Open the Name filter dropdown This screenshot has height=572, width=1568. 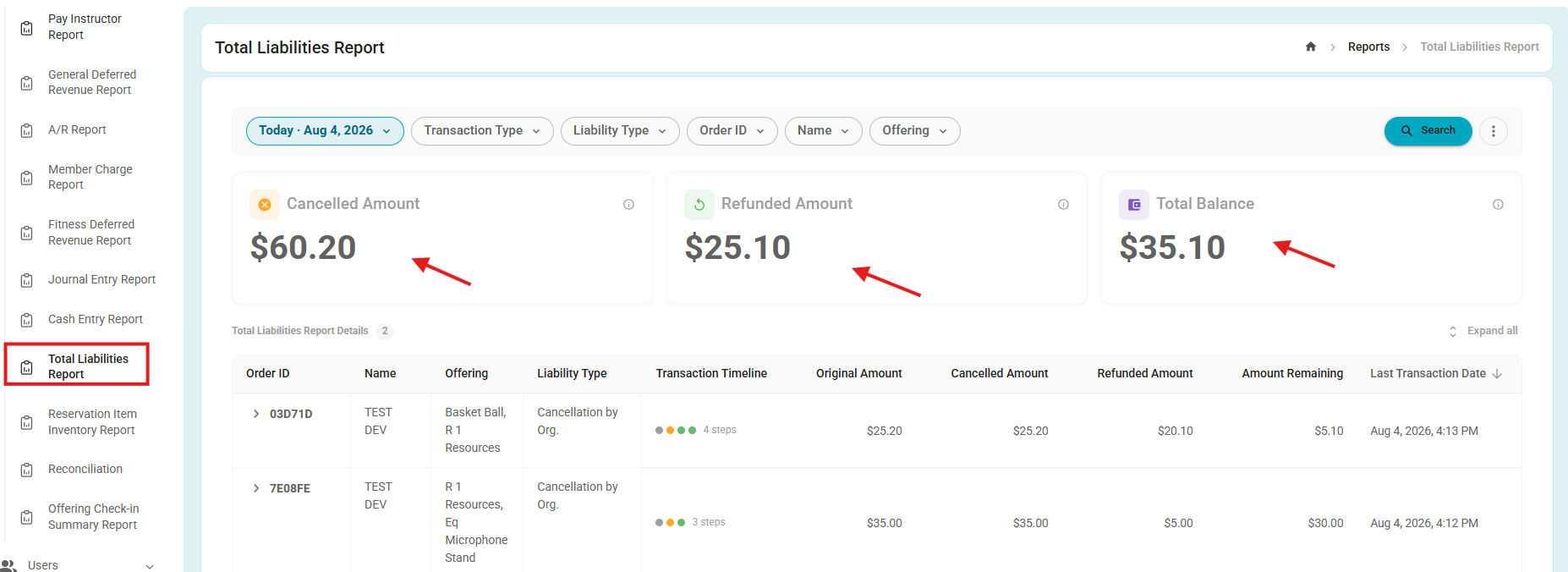824,131
